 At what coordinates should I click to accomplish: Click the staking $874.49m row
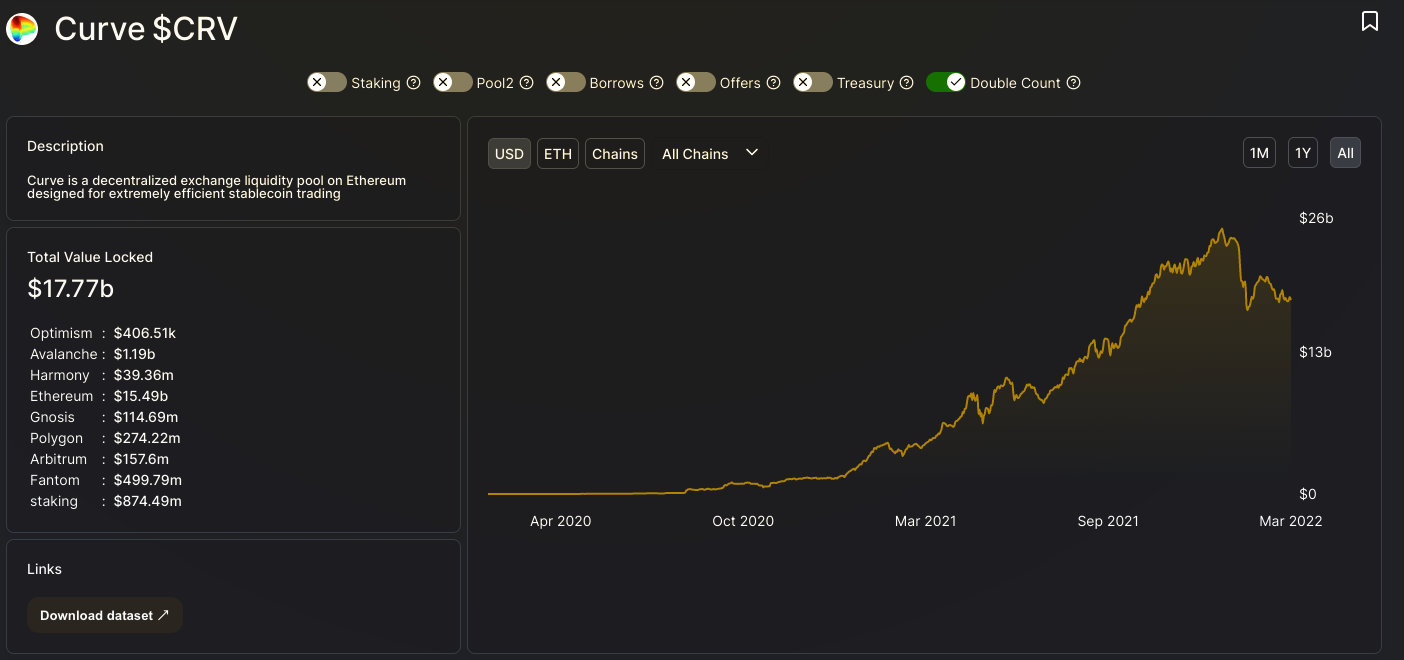(x=106, y=501)
